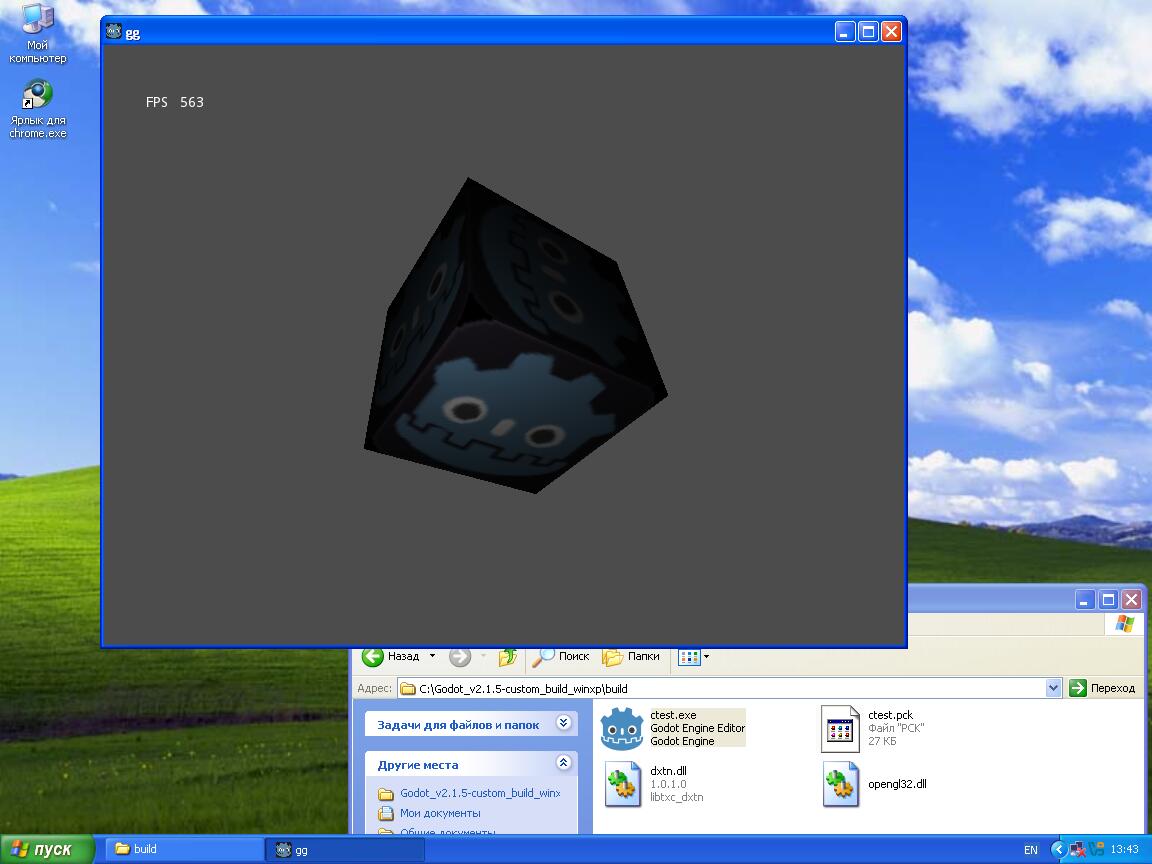This screenshot has height=864, width=1152.
Task: Click the пуск Start button
Action: coord(47,849)
